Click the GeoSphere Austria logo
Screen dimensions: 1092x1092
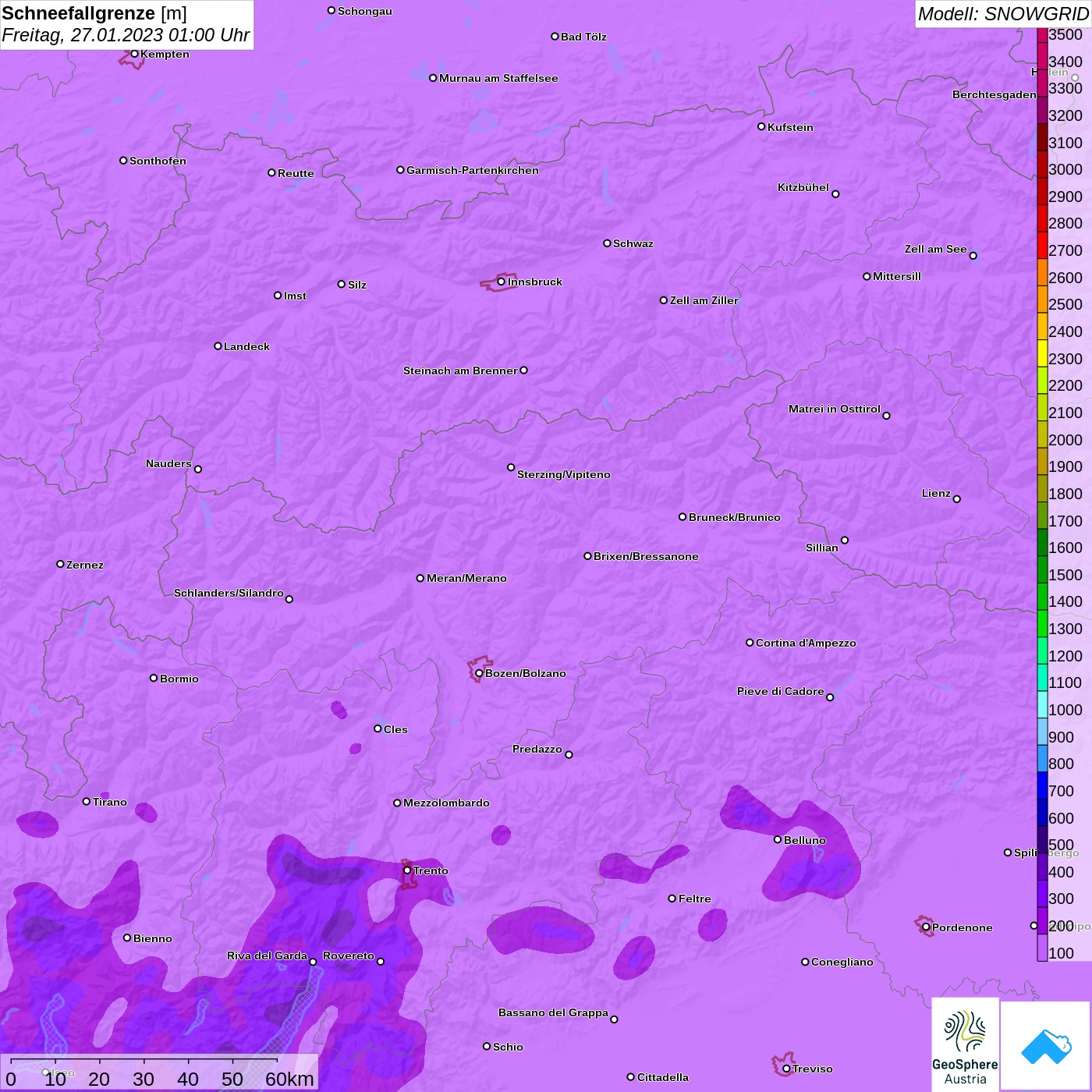965,1044
